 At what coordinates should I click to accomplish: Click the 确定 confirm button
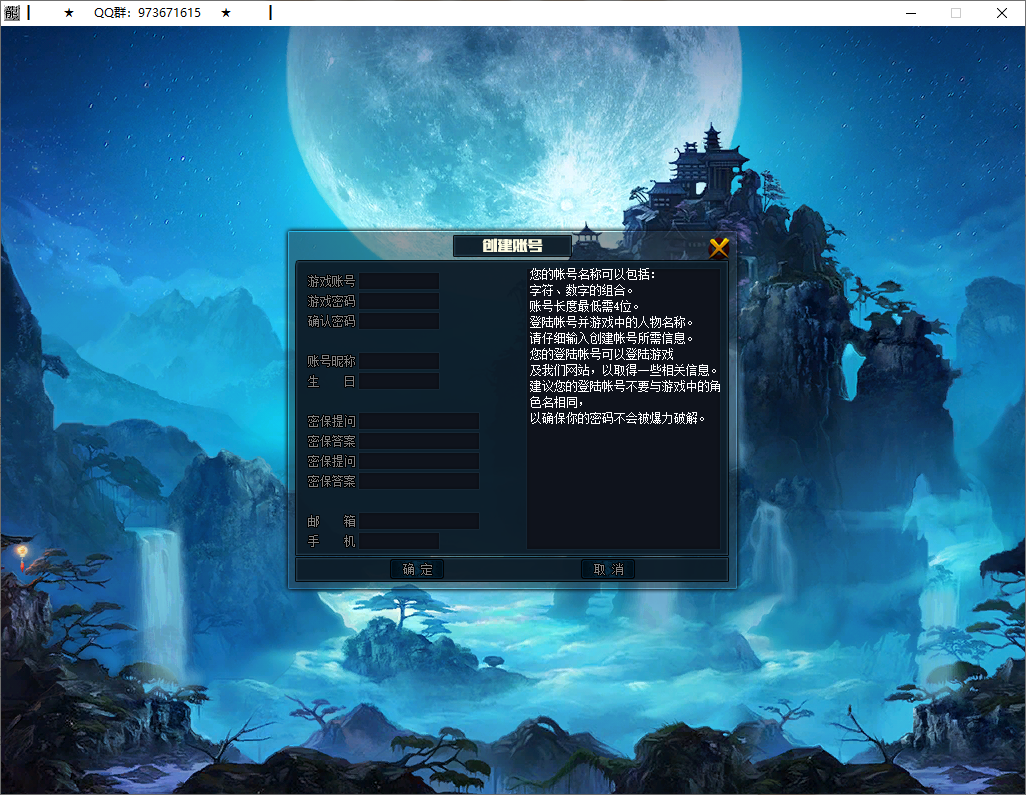[x=417, y=568]
